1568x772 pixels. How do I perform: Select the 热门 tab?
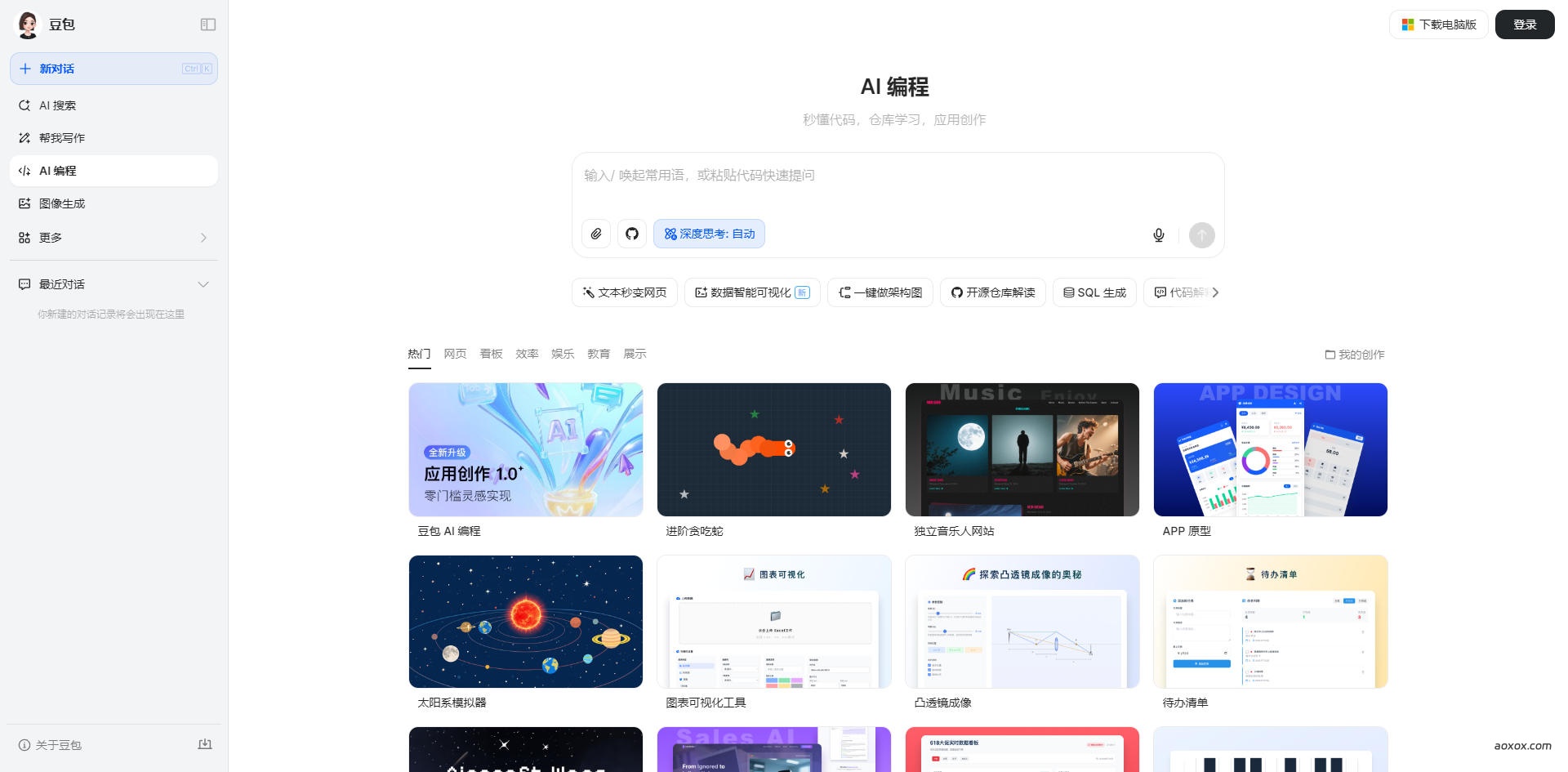click(x=419, y=354)
